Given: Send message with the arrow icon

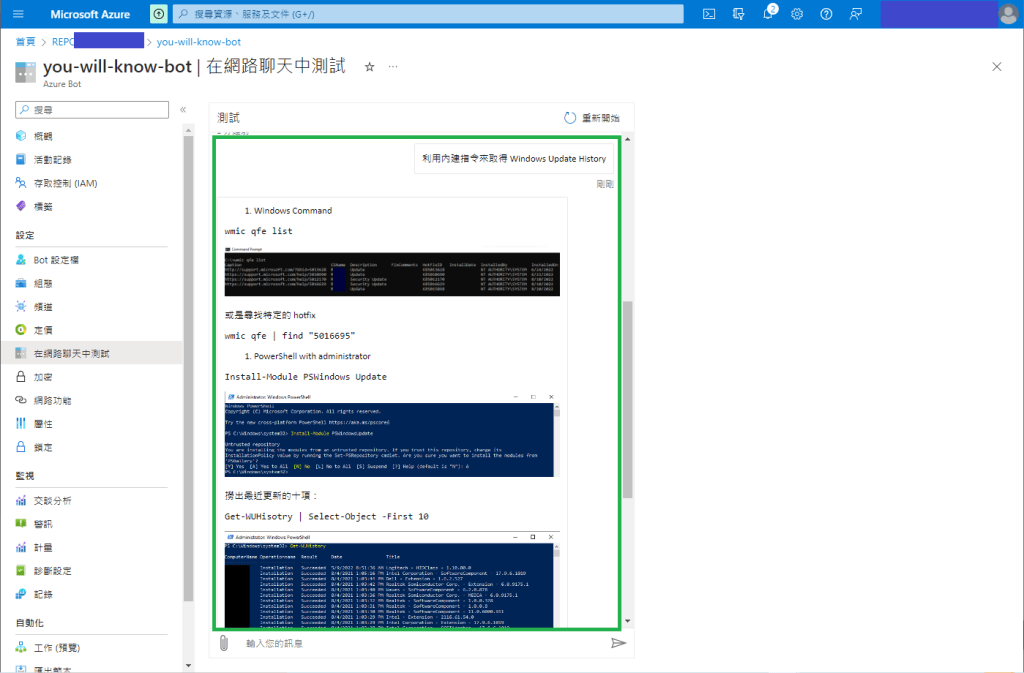Looking at the screenshot, I should click(x=618, y=643).
